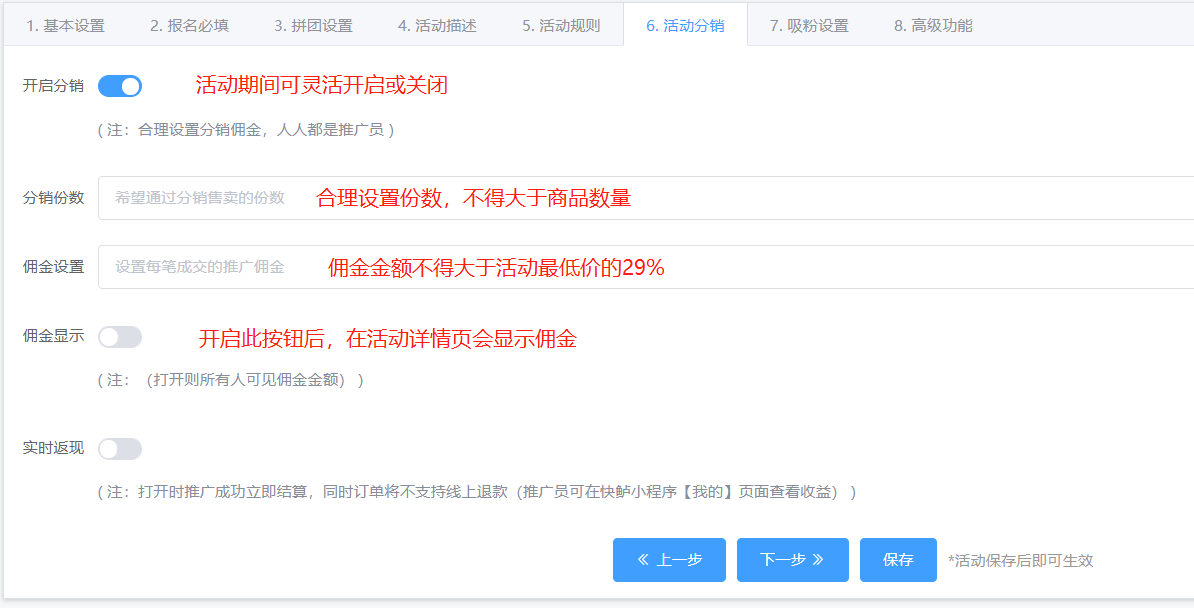Click the 开启分销 field label
Screen dimensions: 1194x608
coord(53,86)
